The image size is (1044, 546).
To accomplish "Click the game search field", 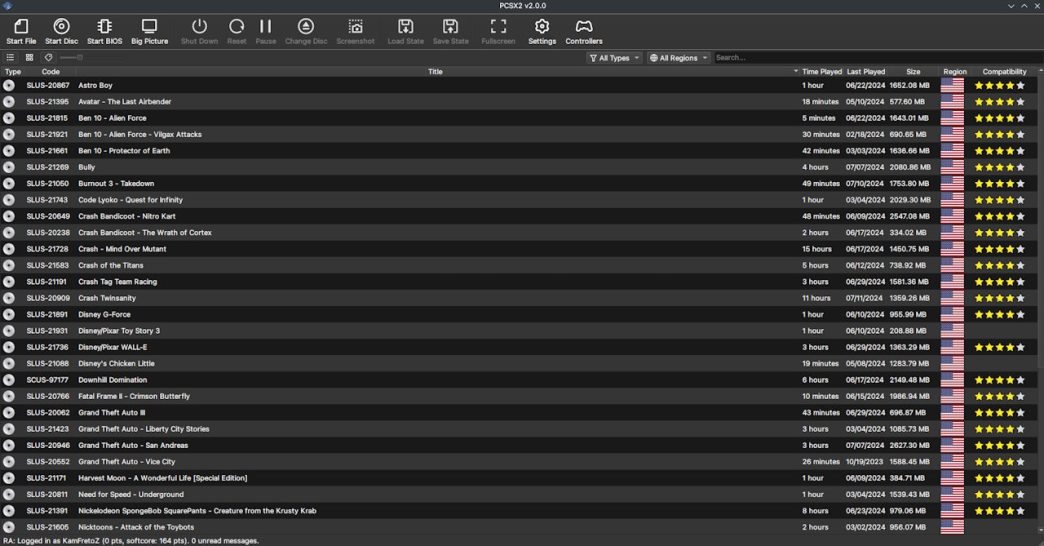I will click(876, 58).
